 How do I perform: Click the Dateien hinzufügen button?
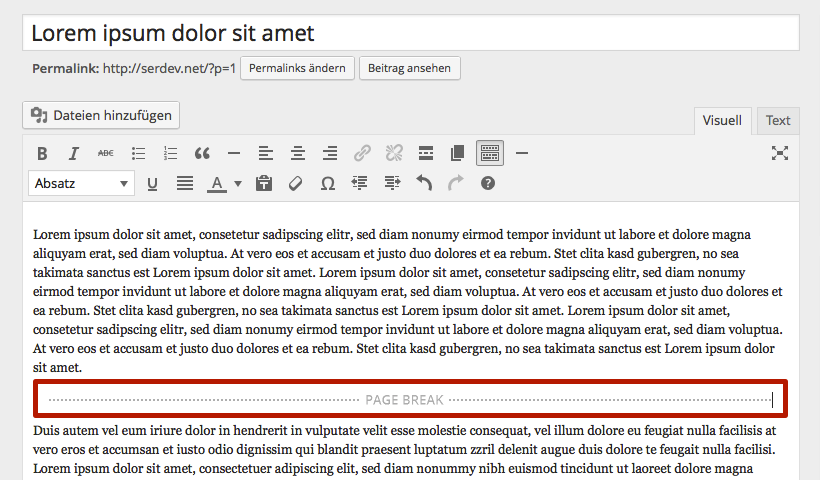click(x=101, y=115)
